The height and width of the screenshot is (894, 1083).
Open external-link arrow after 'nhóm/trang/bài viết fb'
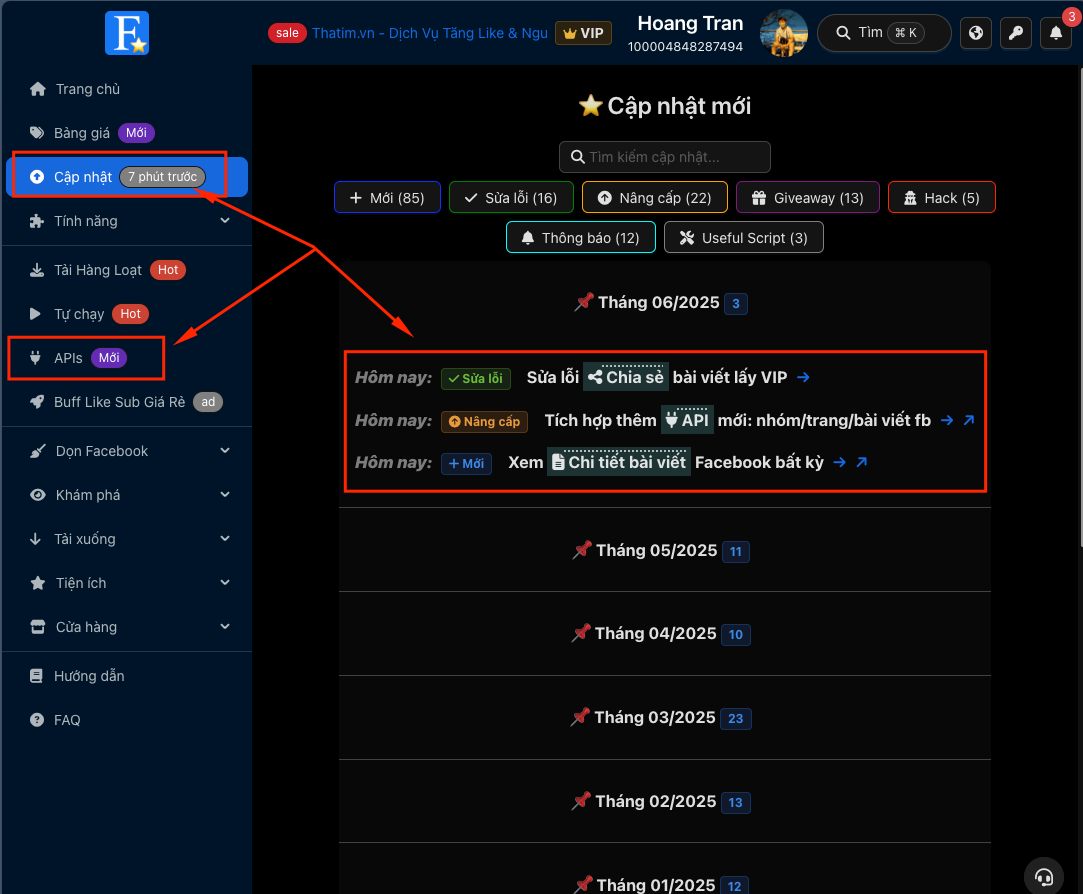969,420
